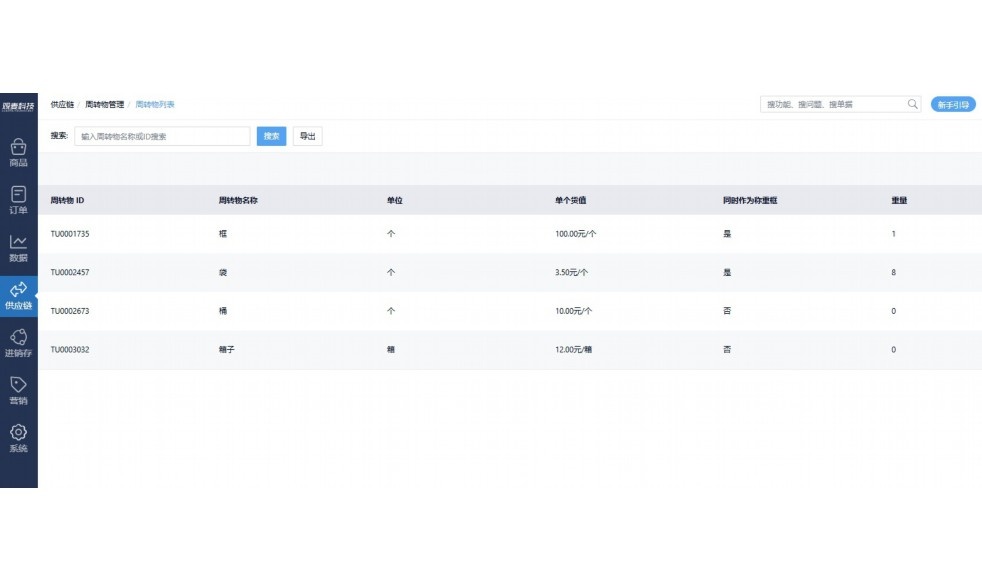Open the 系统 settings module
982x581 pixels.
coord(18,437)
